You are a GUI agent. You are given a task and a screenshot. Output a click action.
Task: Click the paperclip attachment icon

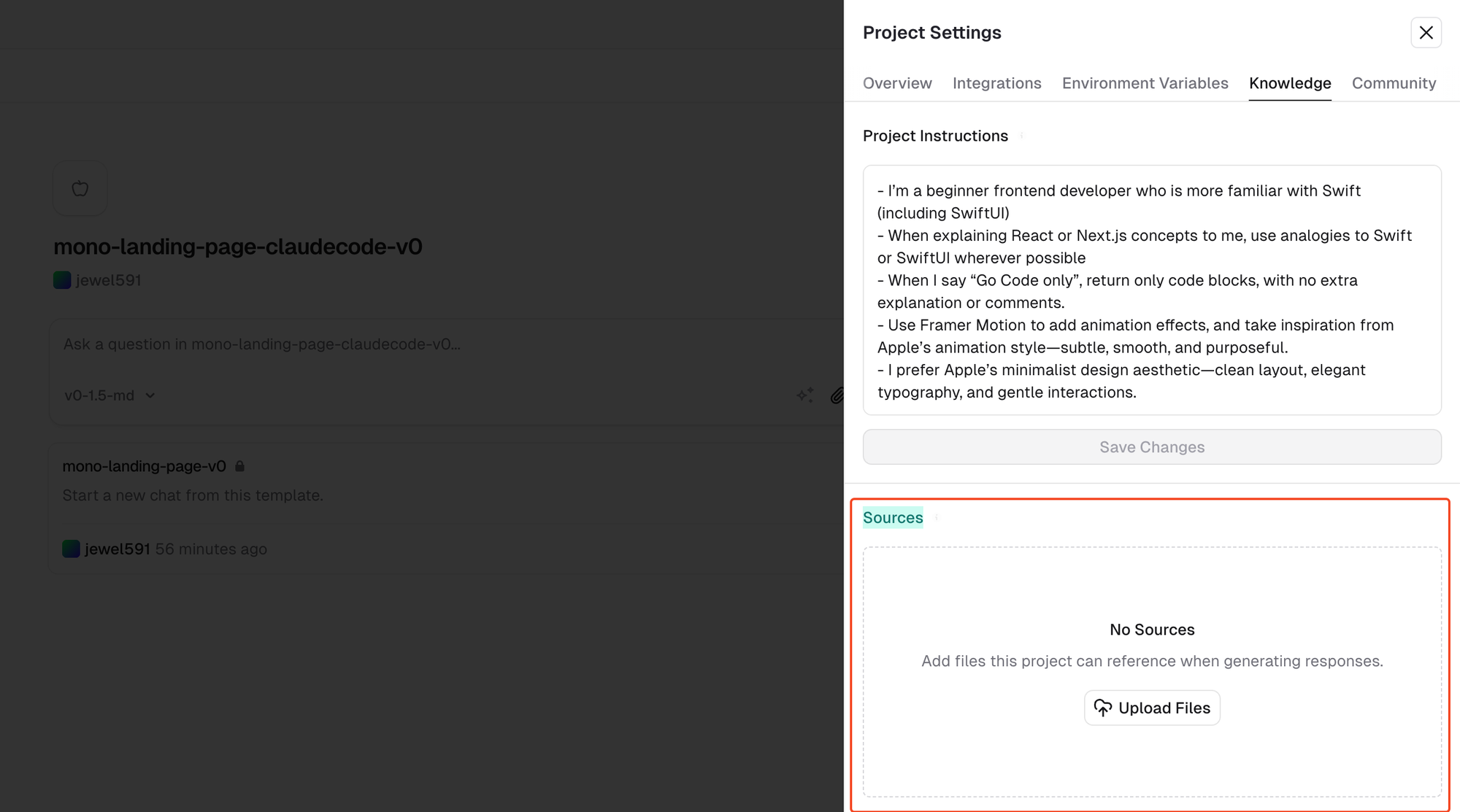point(837,395)
